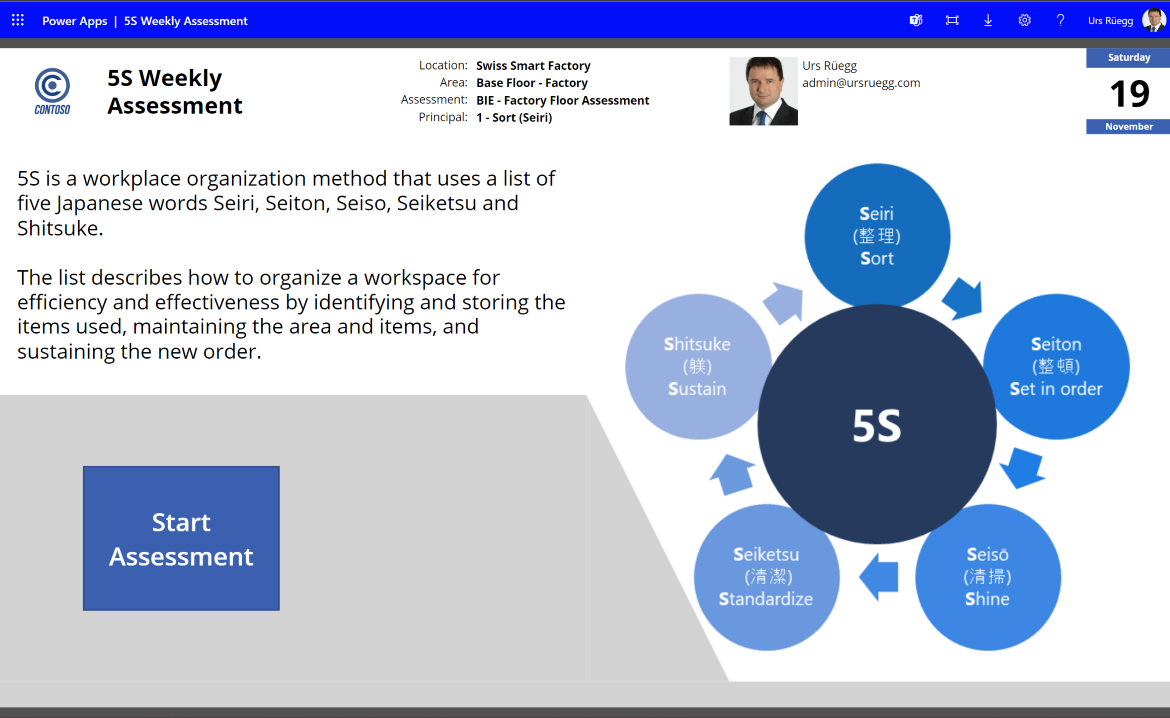Click the 'Assessment:' label

pos(434,100)
